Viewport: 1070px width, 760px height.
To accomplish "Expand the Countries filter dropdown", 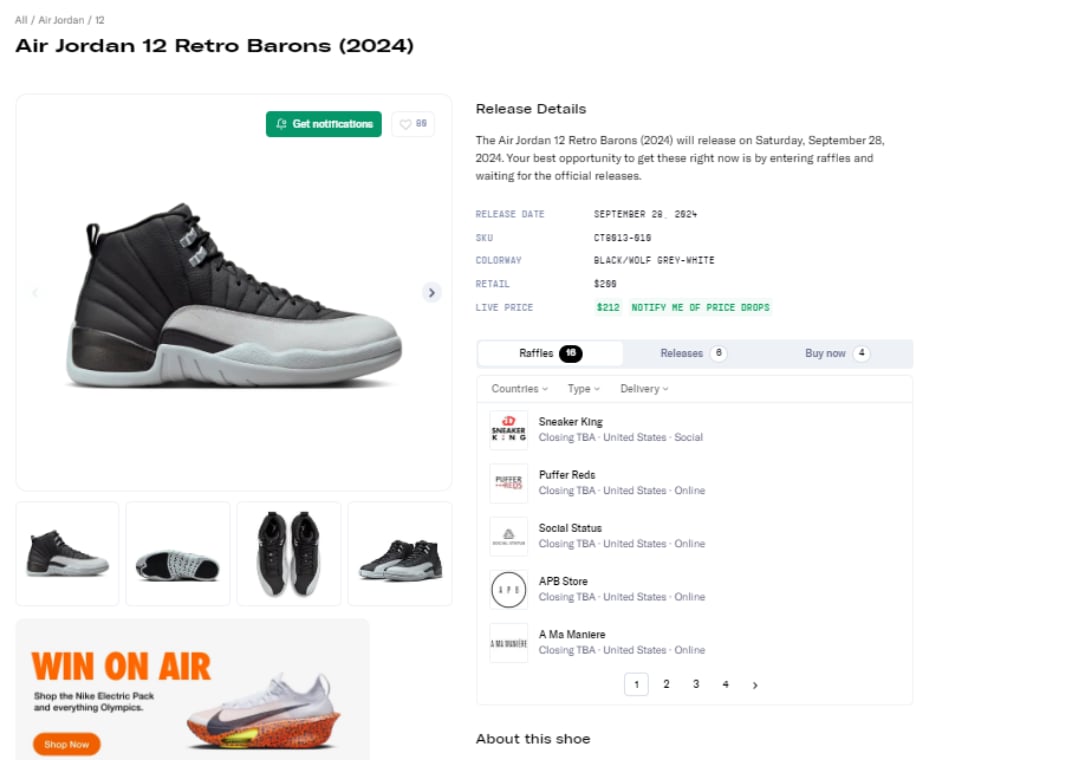I will tap(520, 389).
